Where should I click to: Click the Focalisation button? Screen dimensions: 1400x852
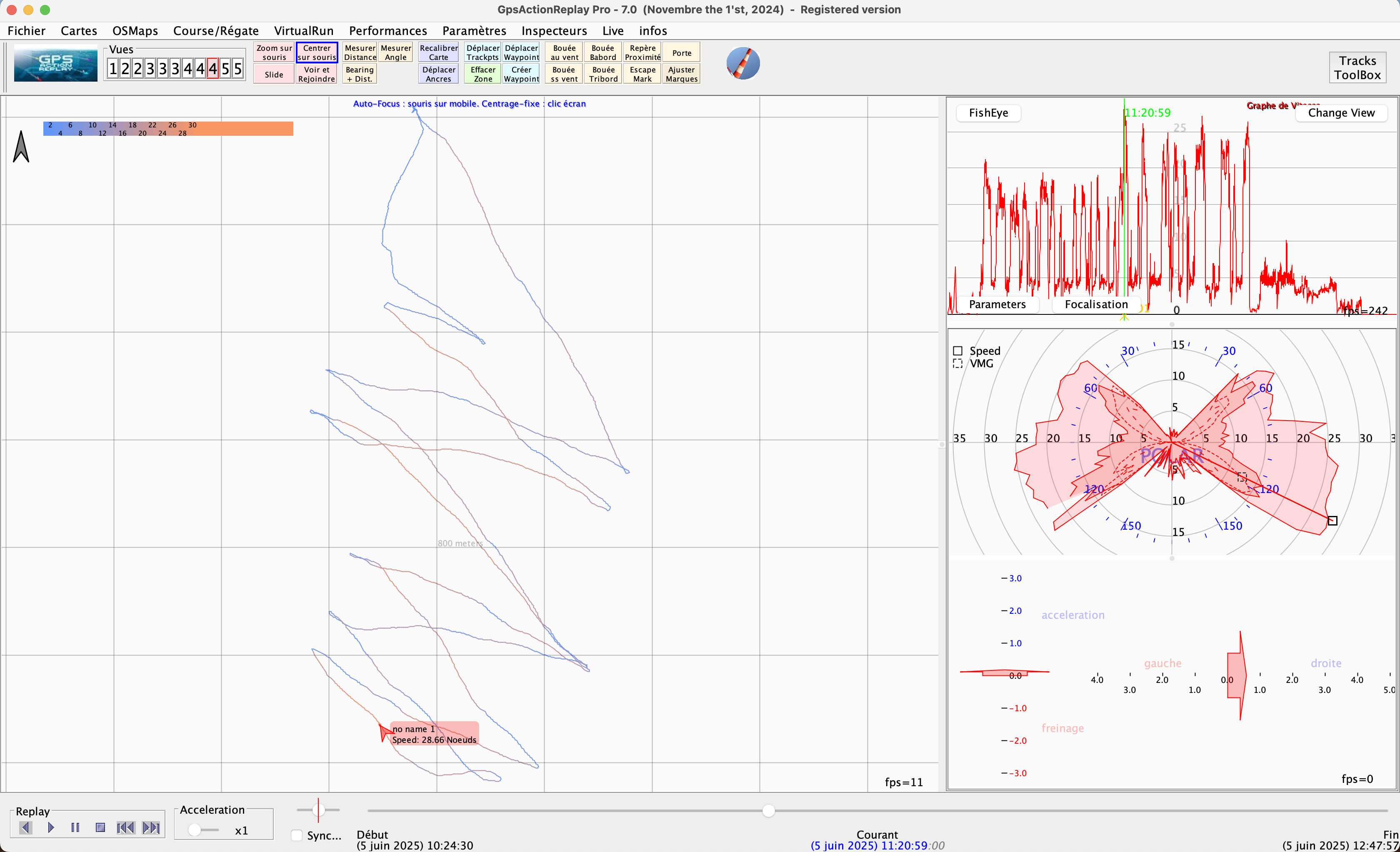pyautogui.click(x=1096, y=304)
